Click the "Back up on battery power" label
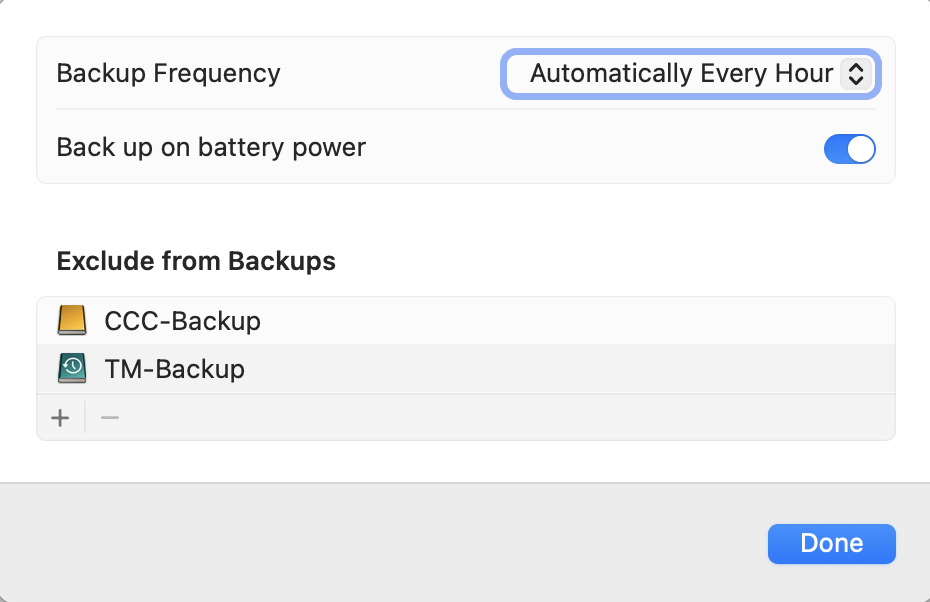 (211, 149)
